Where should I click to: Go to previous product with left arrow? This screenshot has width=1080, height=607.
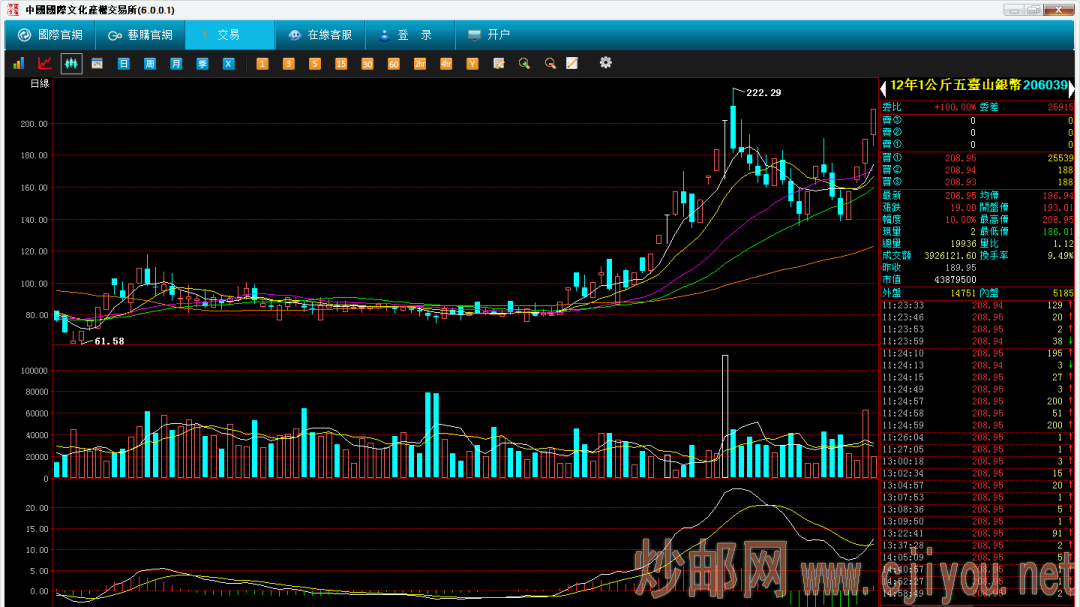click(x=883, y=89)
